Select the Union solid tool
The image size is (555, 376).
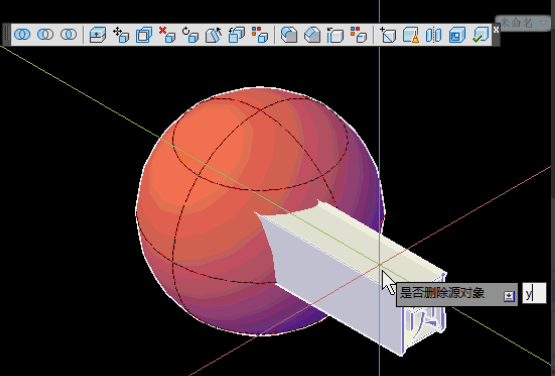coord(22,34)
